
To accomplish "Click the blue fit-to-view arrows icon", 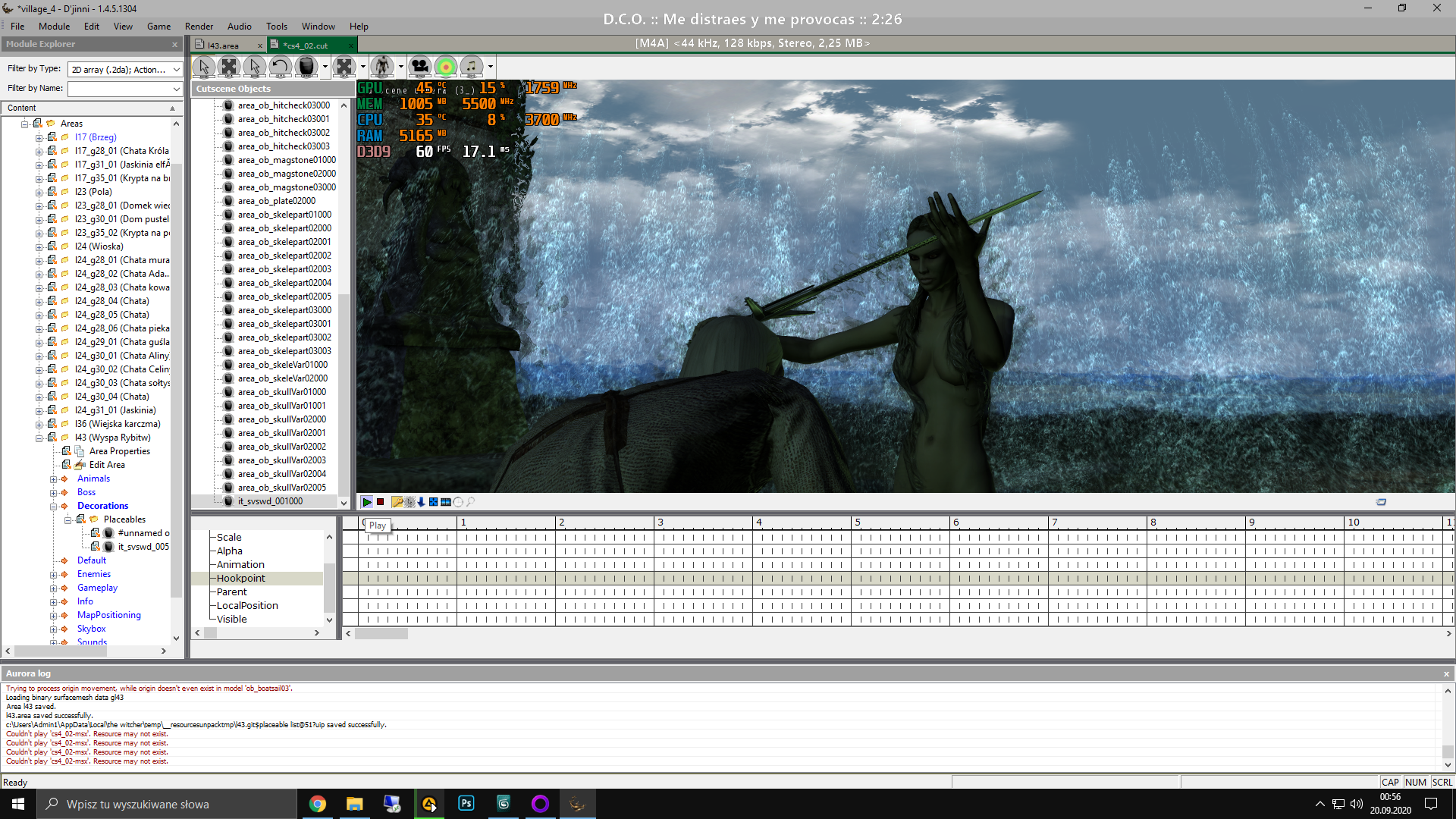I will point(434,502).
